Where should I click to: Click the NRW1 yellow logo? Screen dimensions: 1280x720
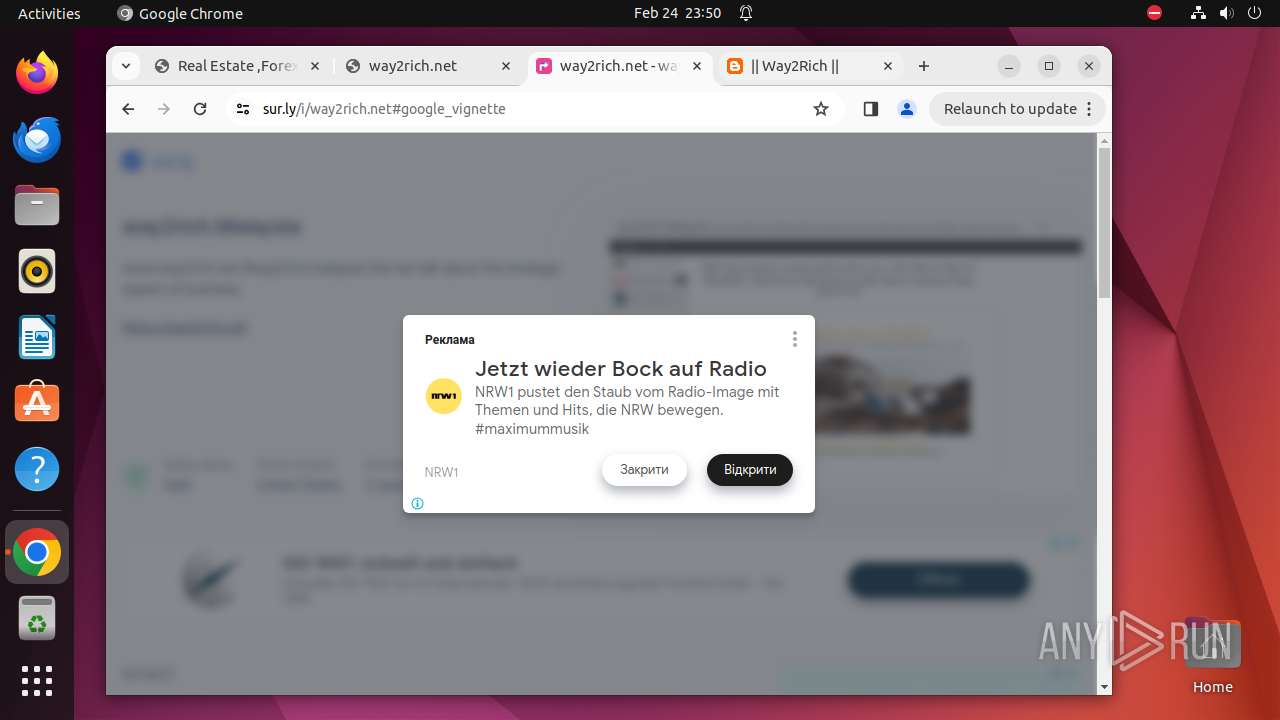(444, 396)
